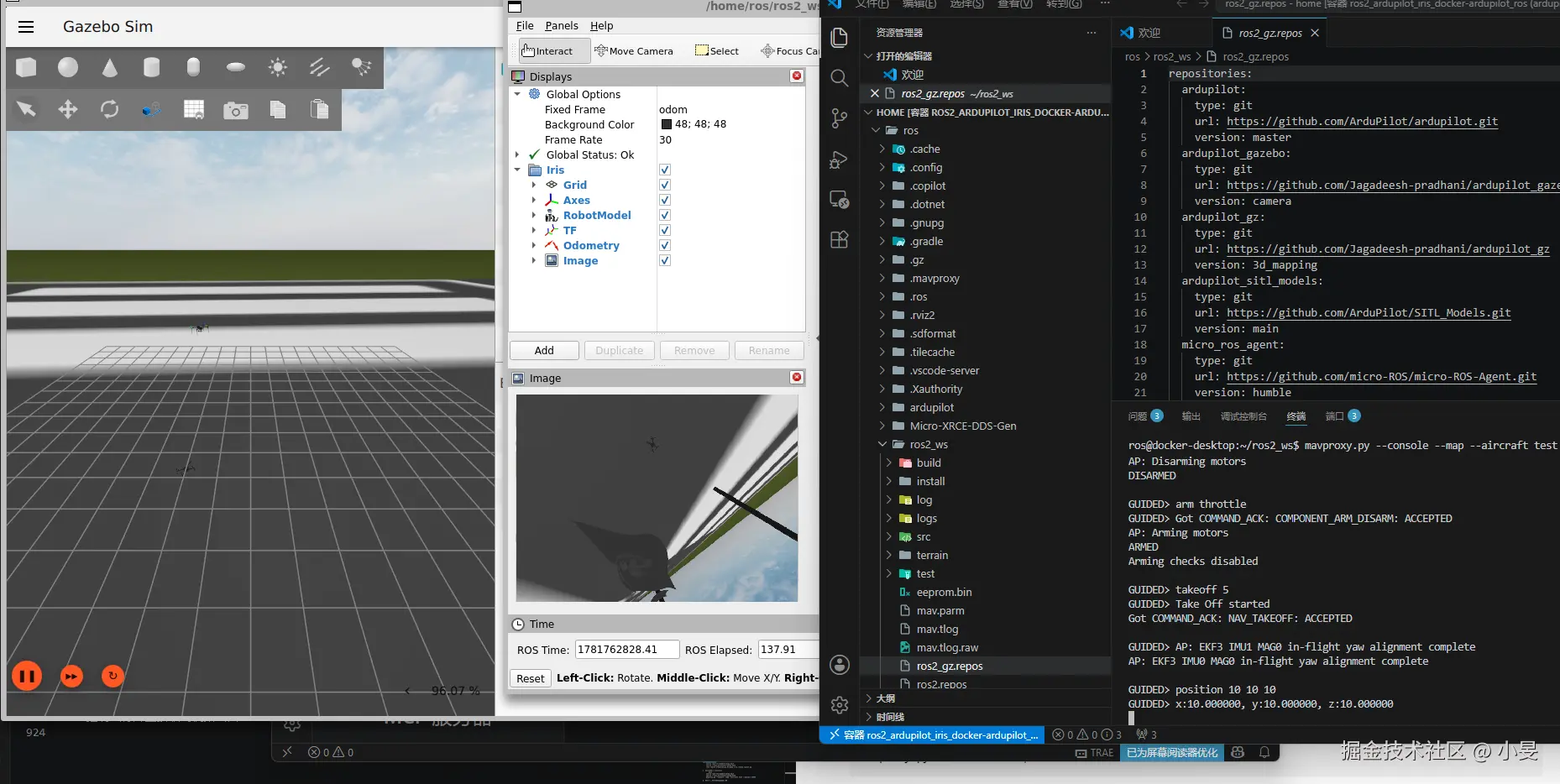Click the paste icon in Gazebo toolbar

coord(320,109)
